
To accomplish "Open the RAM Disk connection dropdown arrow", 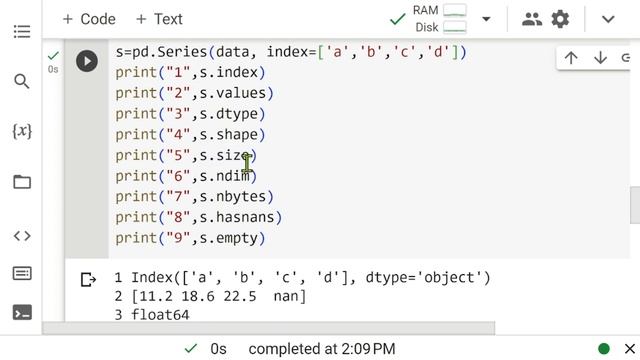I will pos(486,19).
